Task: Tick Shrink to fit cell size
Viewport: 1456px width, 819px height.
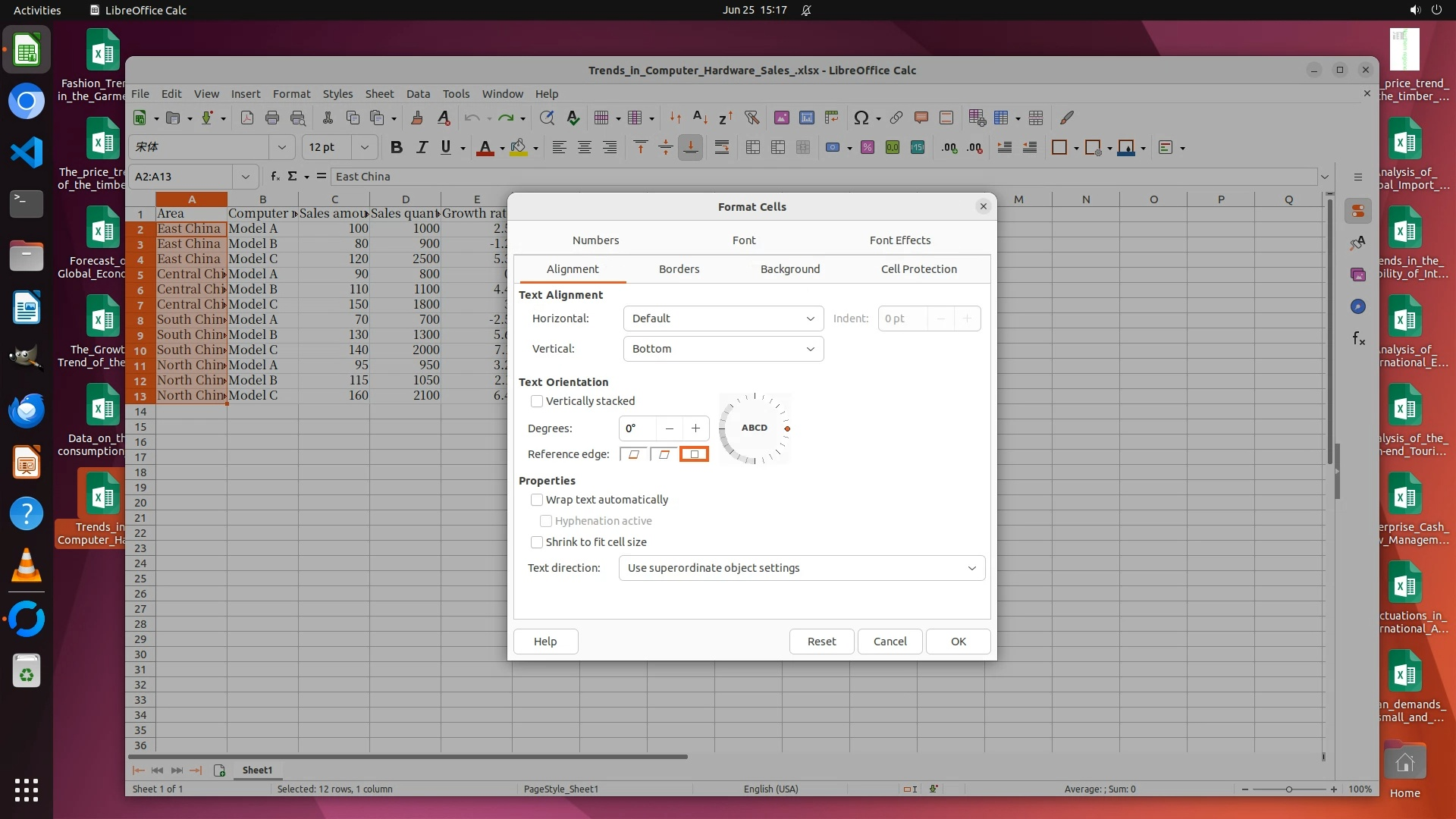Action: pos(537,542)
